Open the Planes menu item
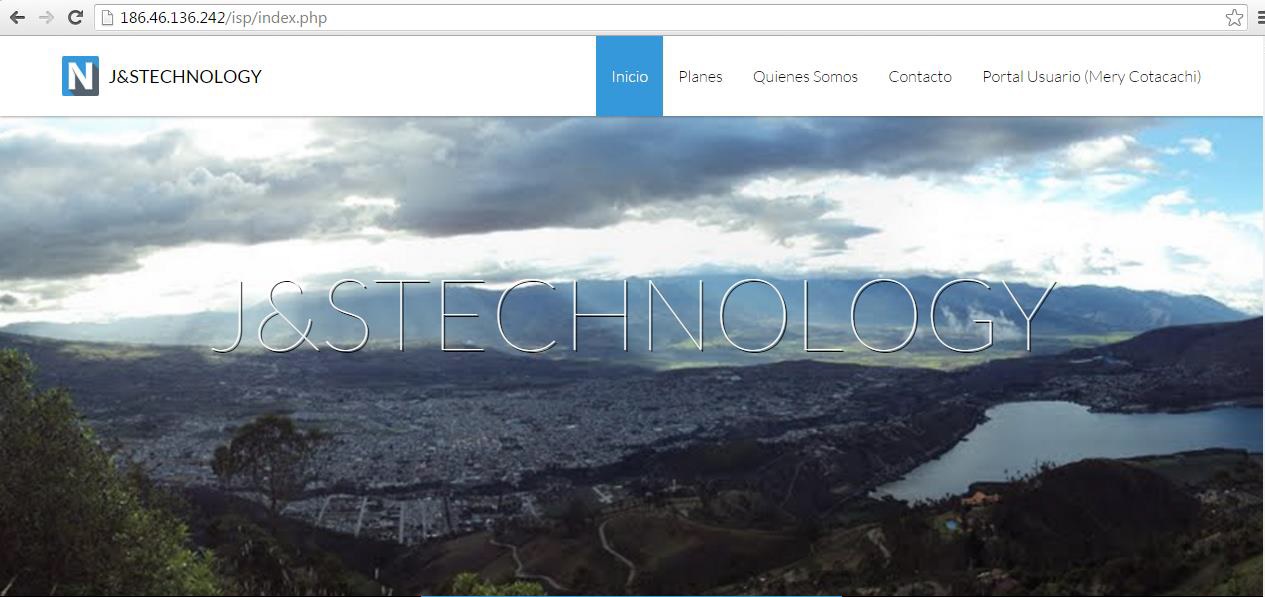Screen dimensions: 1265x597 pos(700,76)
